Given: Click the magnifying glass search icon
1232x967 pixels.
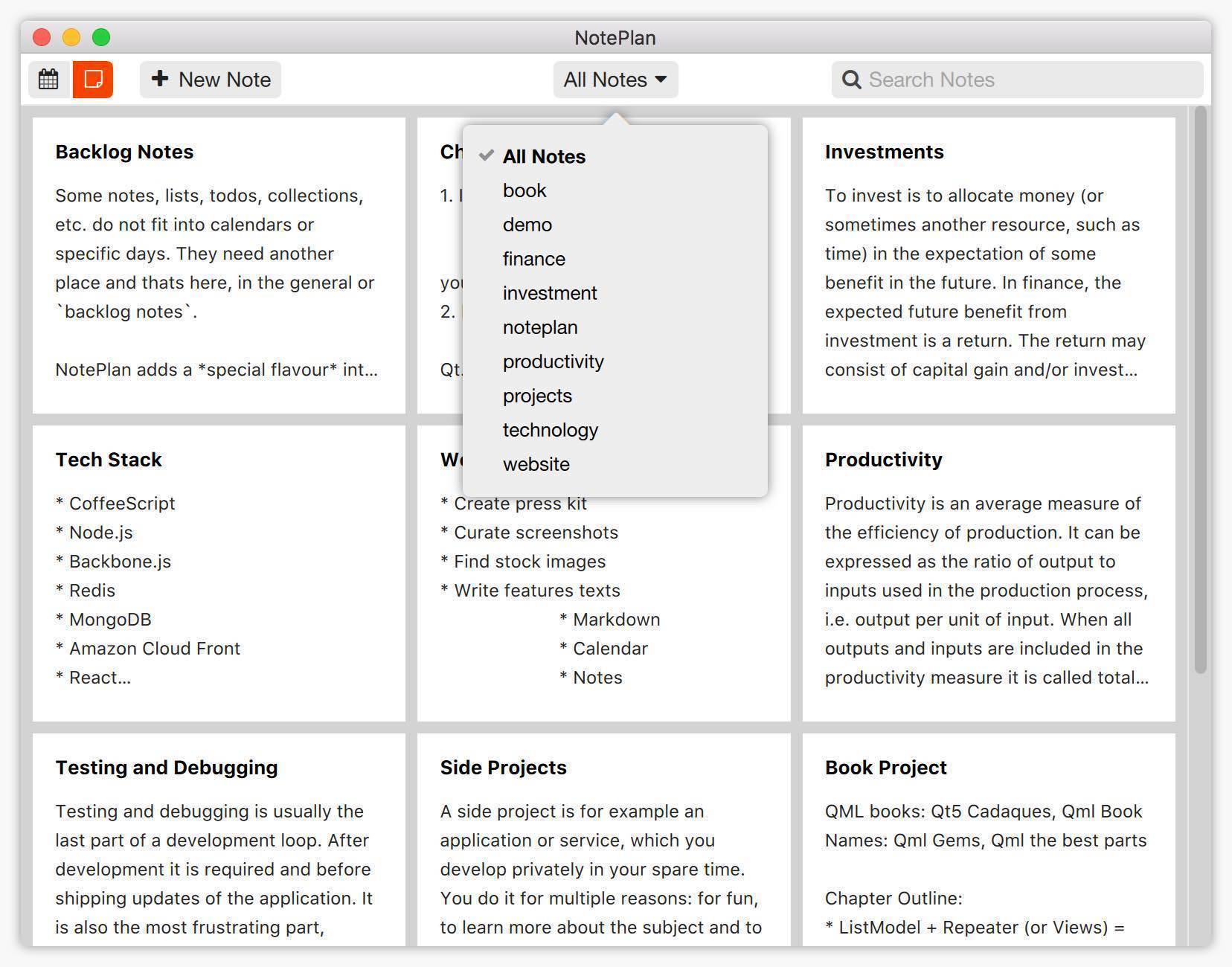Looking at the screenshot, I should coord(851,80).
